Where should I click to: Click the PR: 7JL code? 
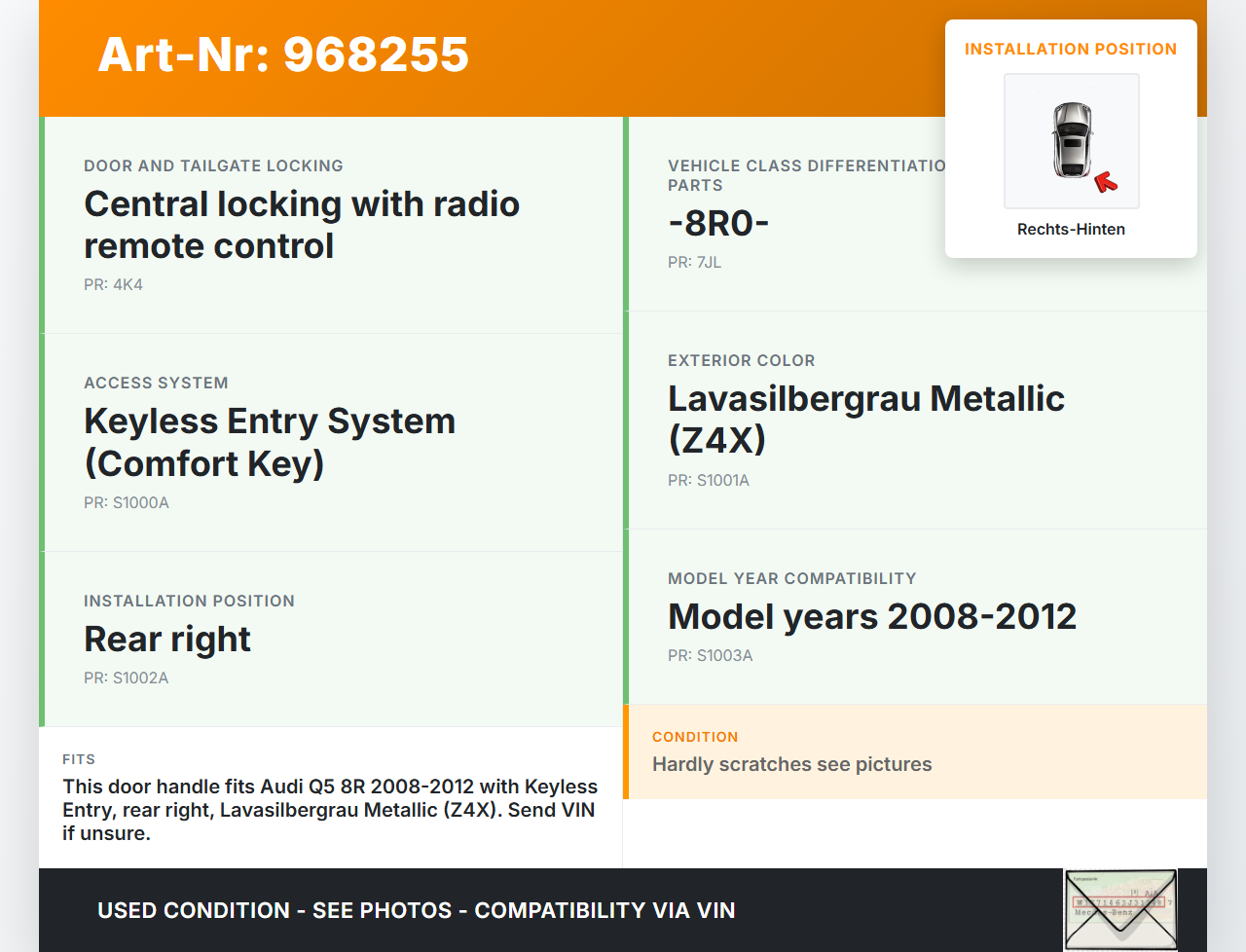click(694, 263)
